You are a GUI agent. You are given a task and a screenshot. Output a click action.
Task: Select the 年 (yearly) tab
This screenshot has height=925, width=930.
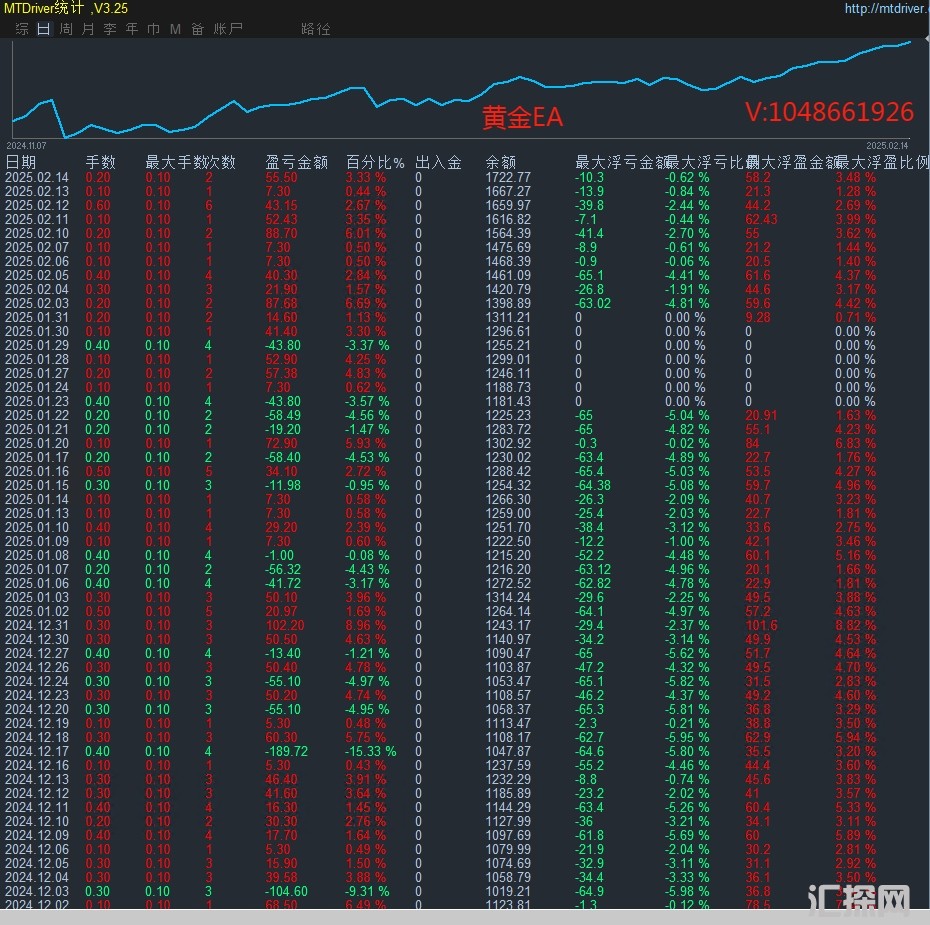point(132,29)
